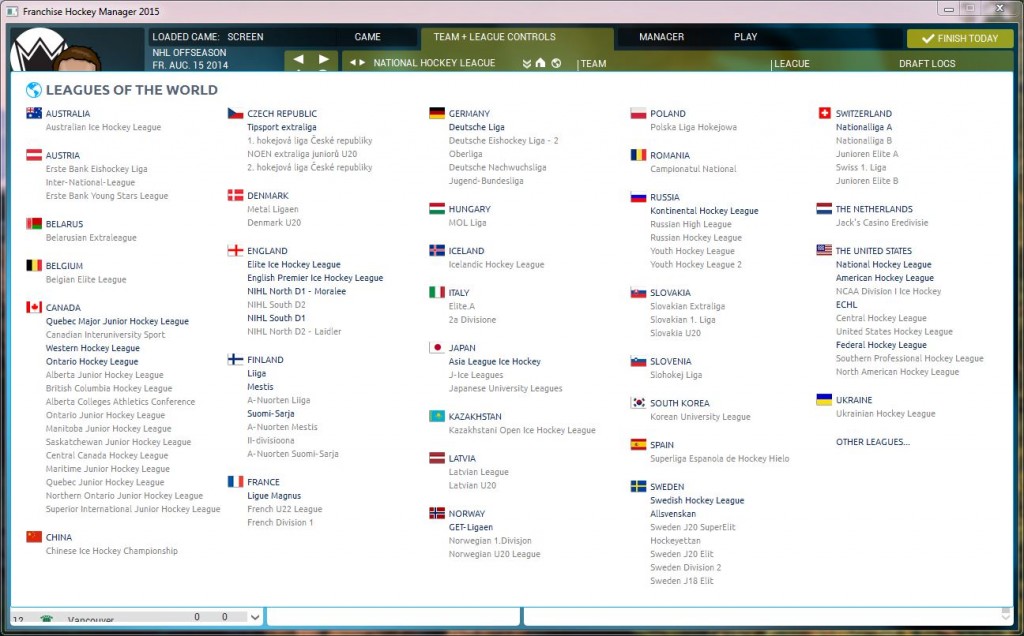Click the Australian Ice Hockey League text

(103, 127)
